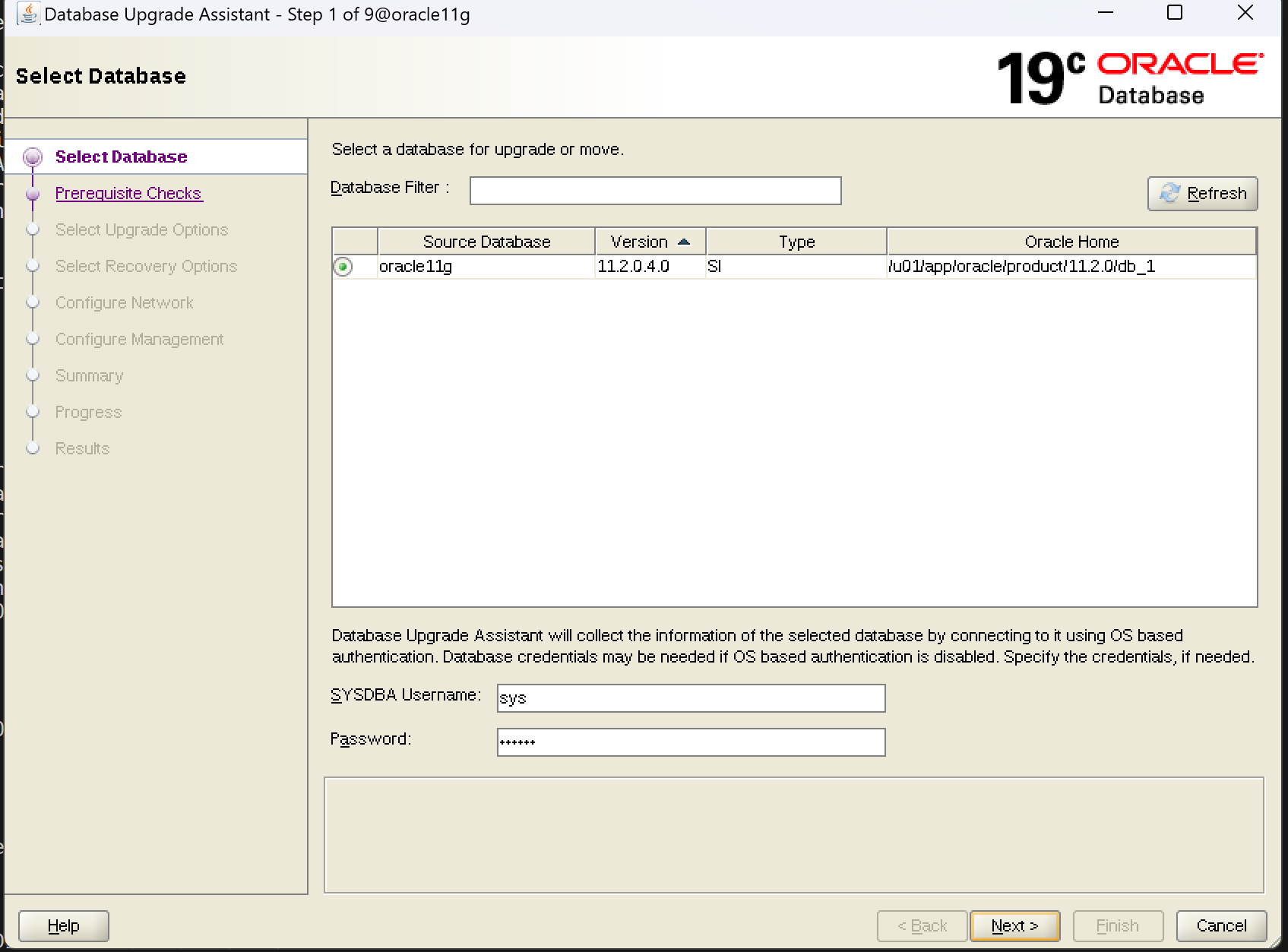Sort by the Type column header
The image size is (1288, 952).
coord(796,242)
